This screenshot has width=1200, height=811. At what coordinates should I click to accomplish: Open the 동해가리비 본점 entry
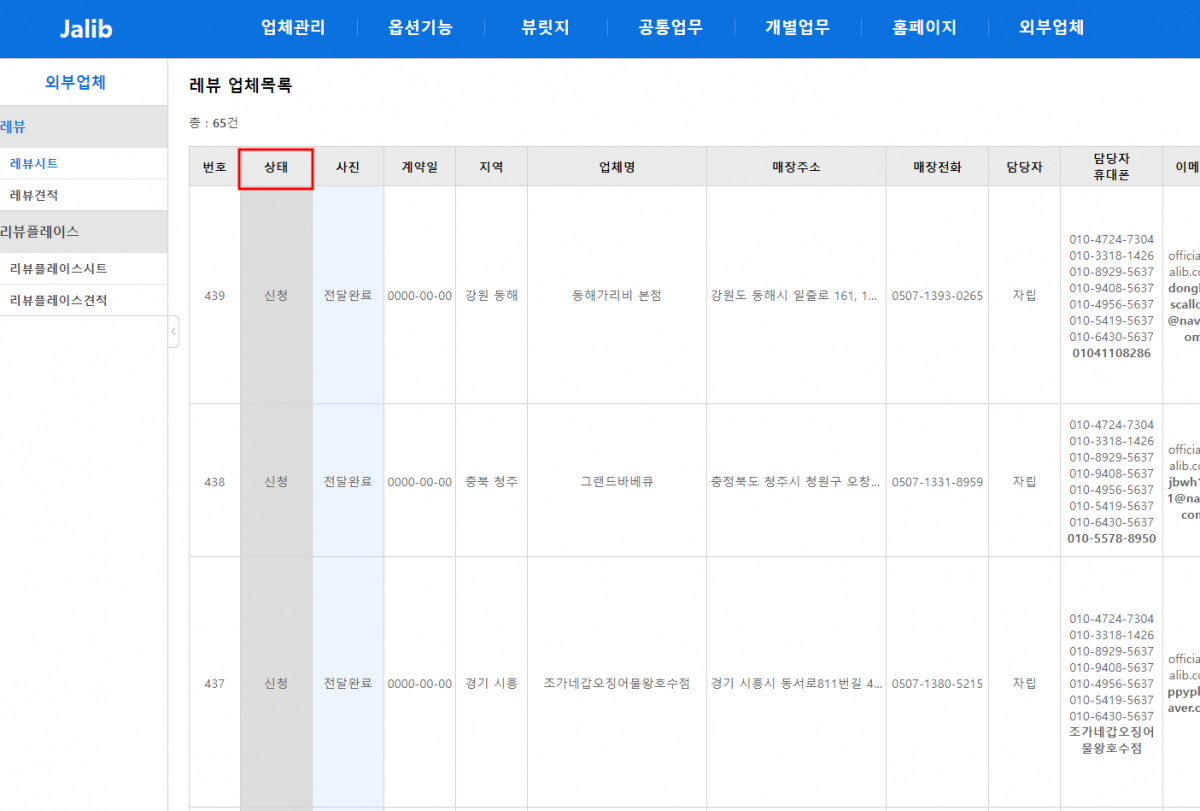[x=617, y=296]
